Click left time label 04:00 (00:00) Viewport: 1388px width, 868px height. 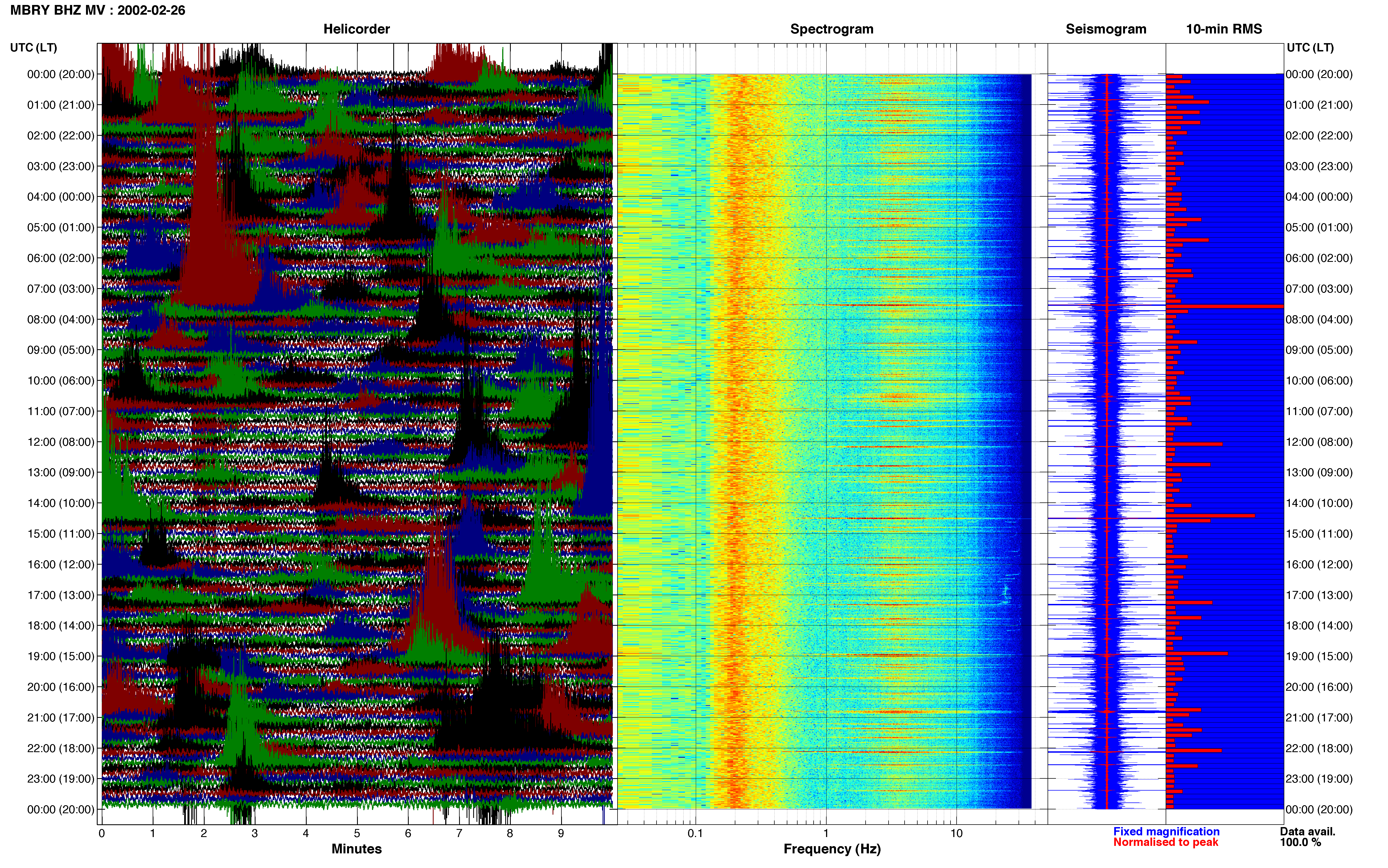[x=61, y=197]
